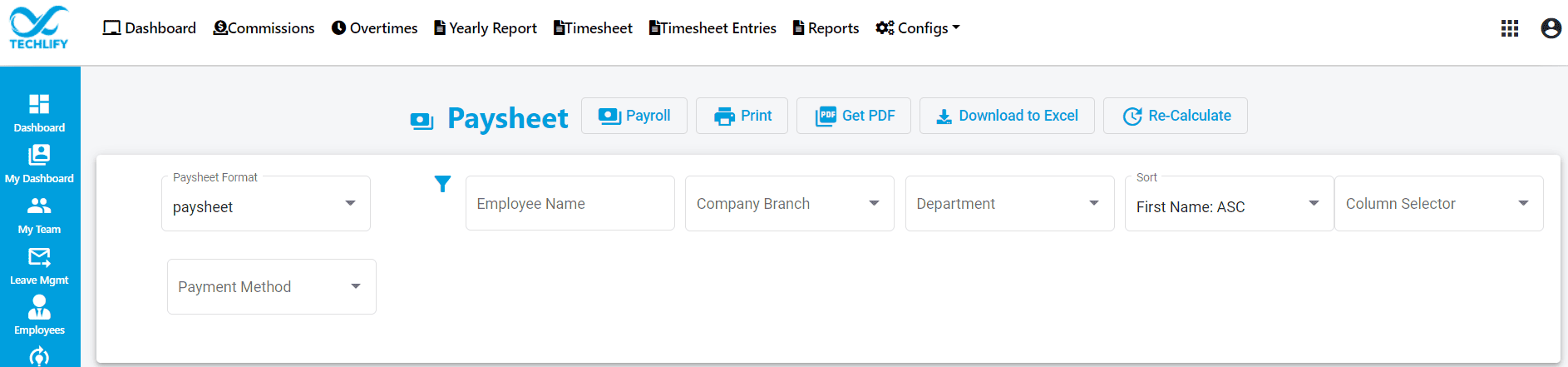Click the blue filter funnel icon

(442, 184)
